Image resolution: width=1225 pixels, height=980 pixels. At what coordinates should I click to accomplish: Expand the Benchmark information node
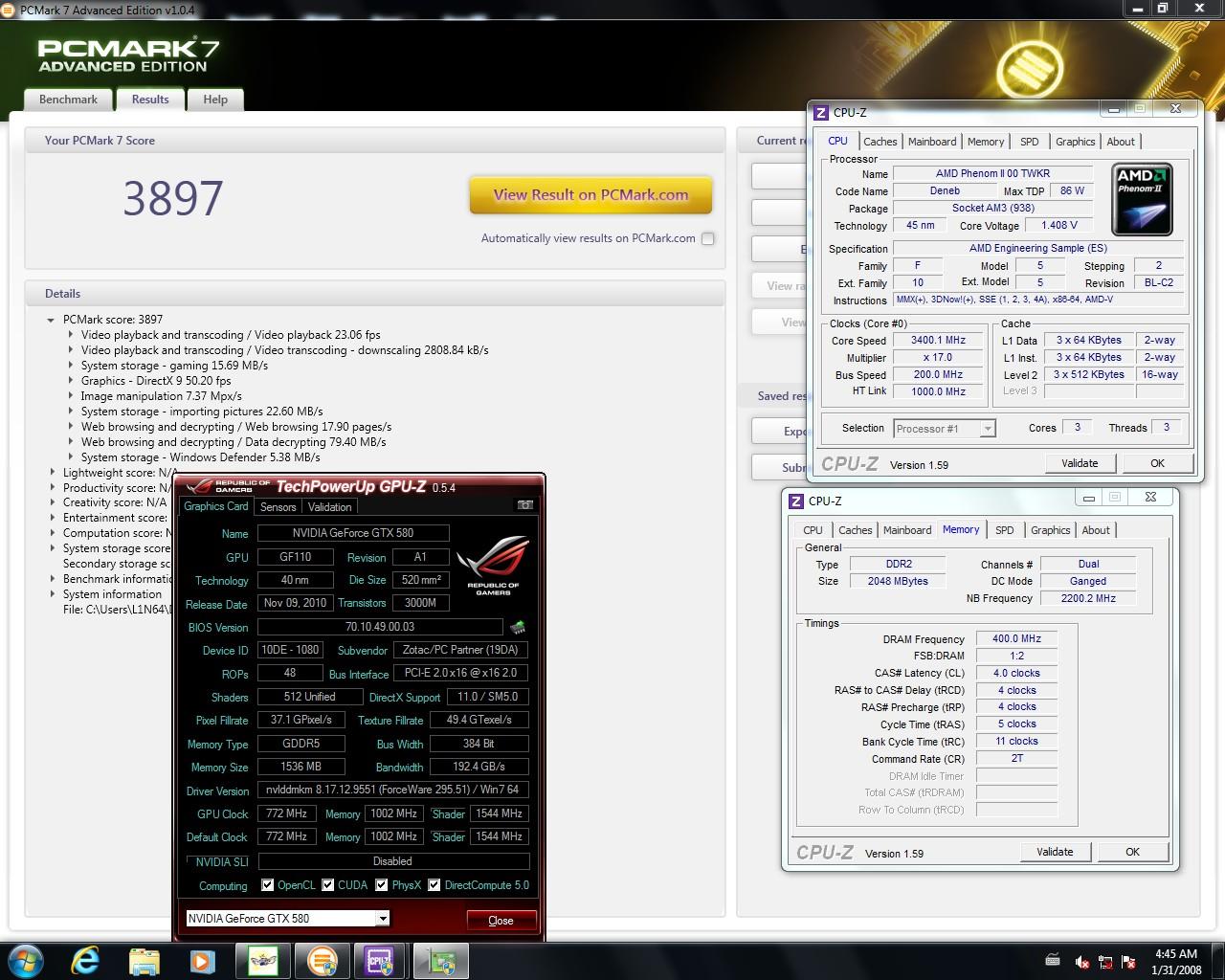53,579
